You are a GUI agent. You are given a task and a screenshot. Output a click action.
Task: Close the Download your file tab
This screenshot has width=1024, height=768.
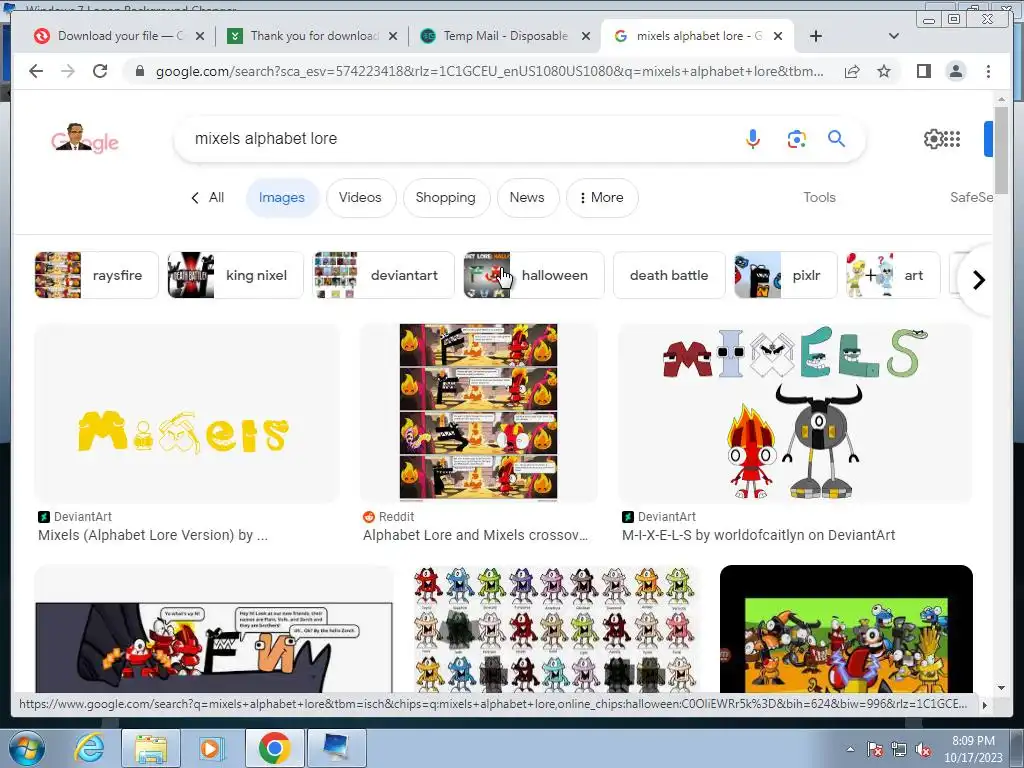pyautogui.click(x=200, y=36)
